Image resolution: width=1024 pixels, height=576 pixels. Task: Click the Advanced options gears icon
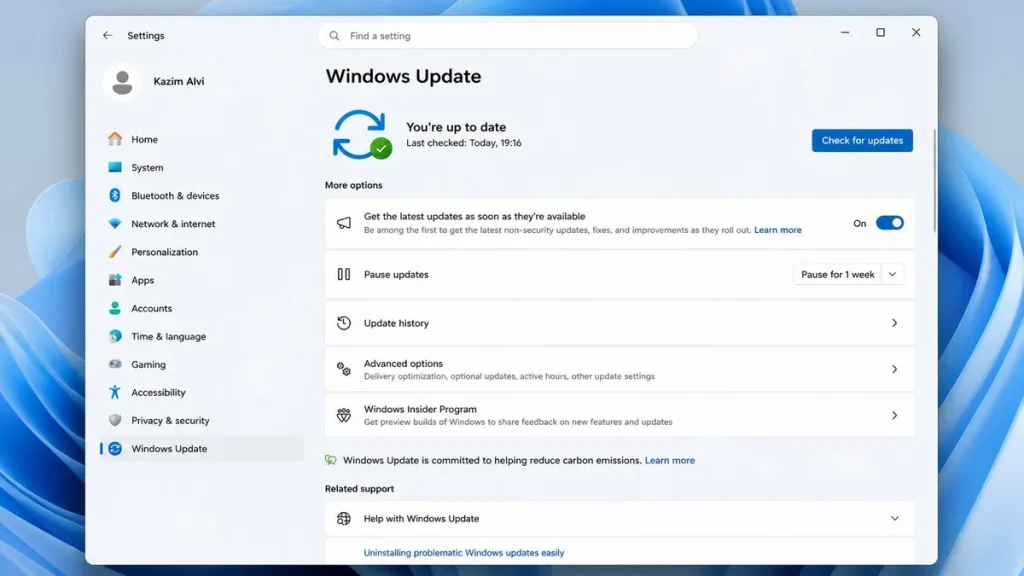point(344,369)
